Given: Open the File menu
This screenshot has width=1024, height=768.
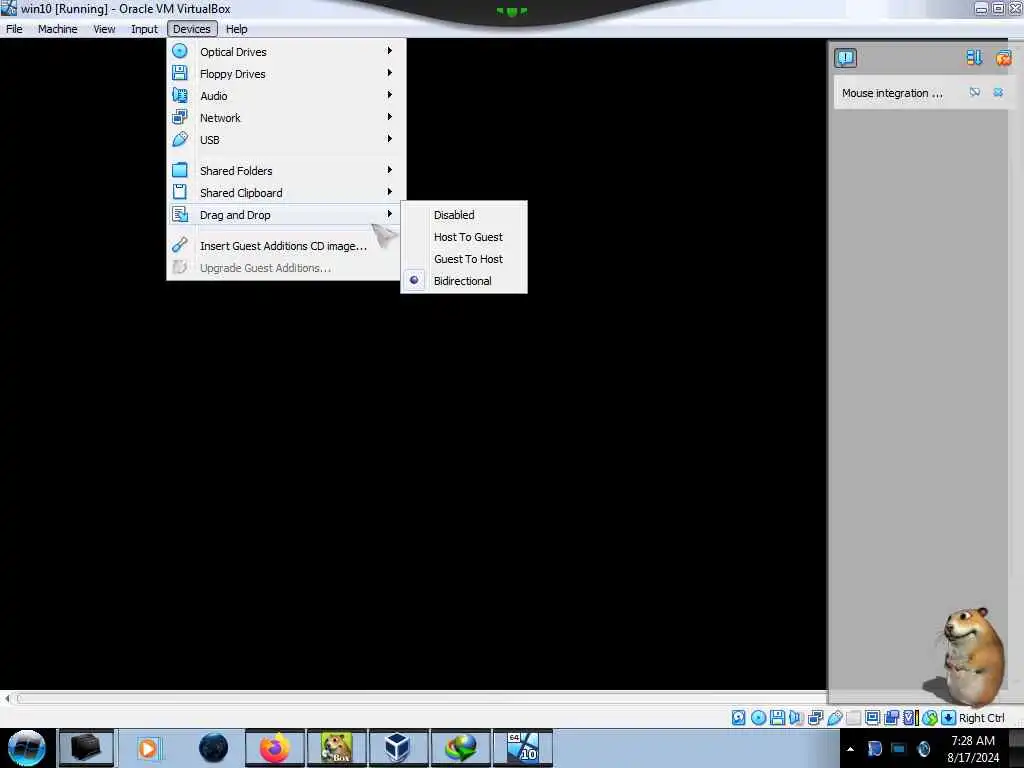Looking at the screenshot, I should pyautogui.click(x=14, y=29).
